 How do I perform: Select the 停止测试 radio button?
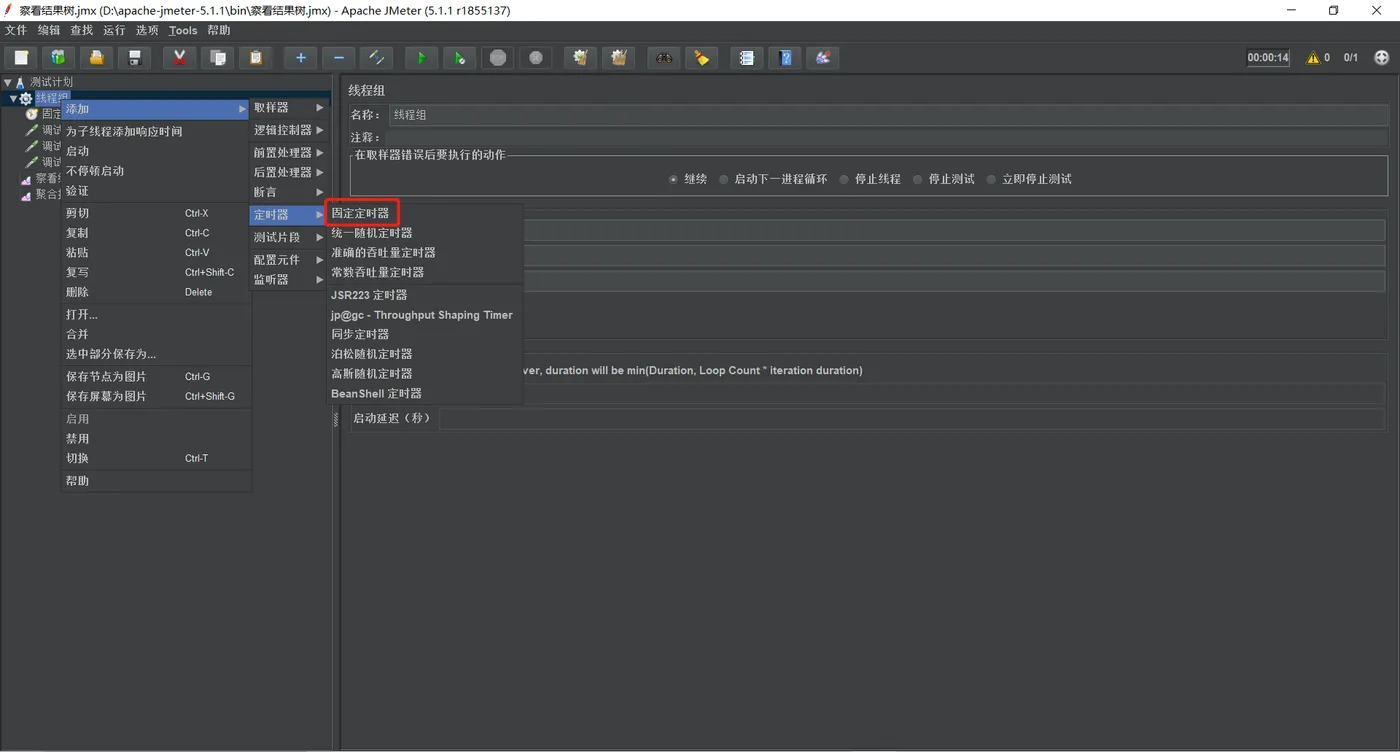point(918,180)
